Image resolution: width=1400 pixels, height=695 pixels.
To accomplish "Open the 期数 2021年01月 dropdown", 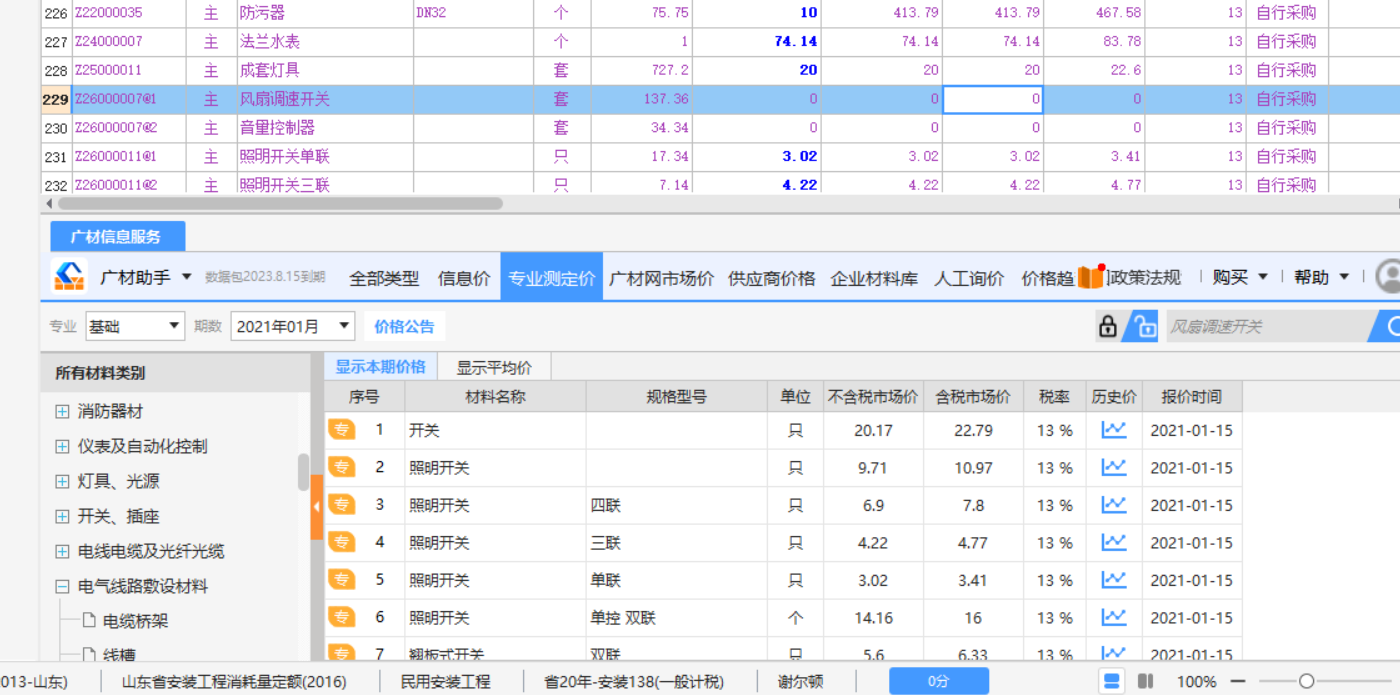I will tap(293, 326).
